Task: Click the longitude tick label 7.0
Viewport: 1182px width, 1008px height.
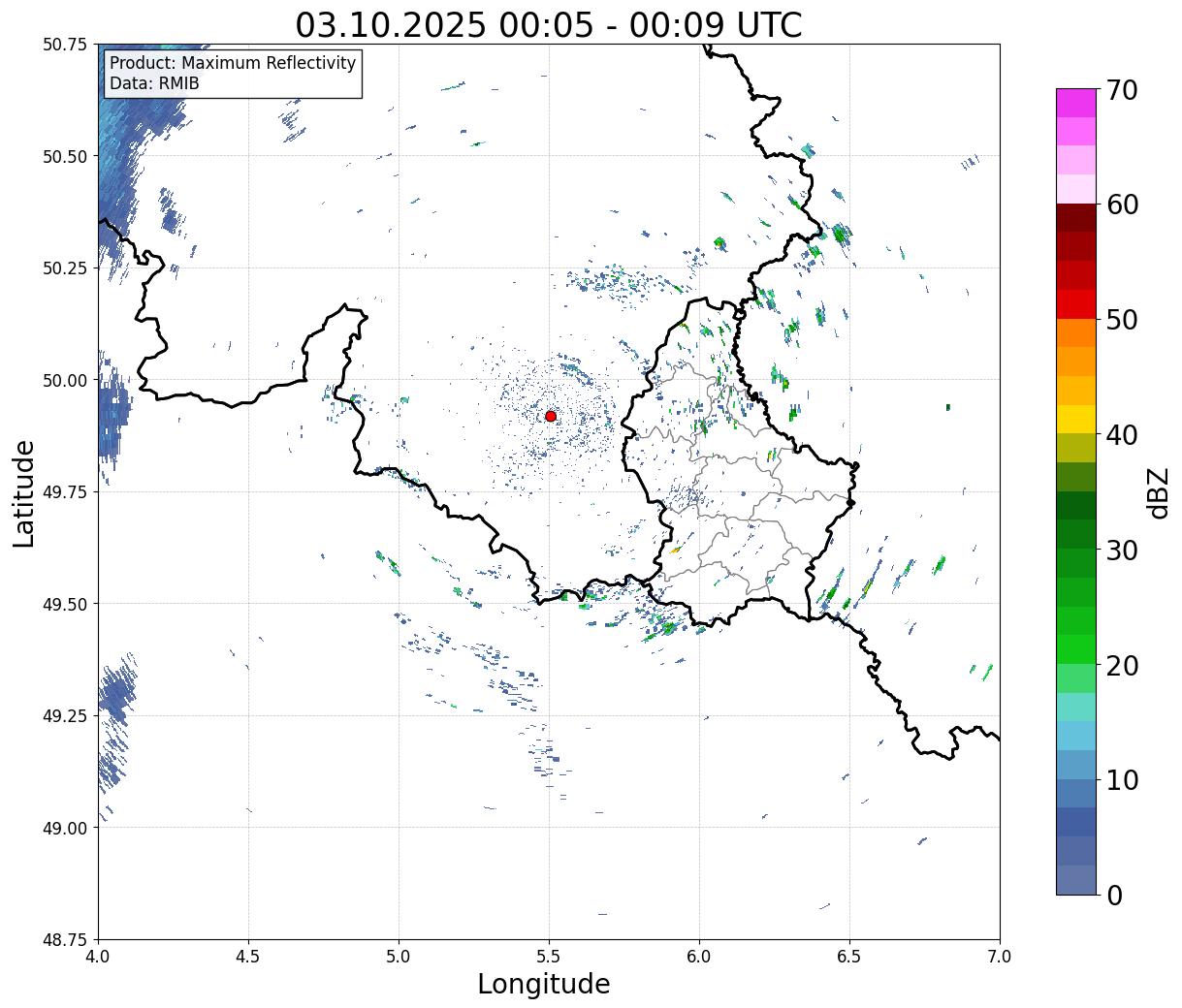Action: pyautogui.click(x=1000, y=957)
